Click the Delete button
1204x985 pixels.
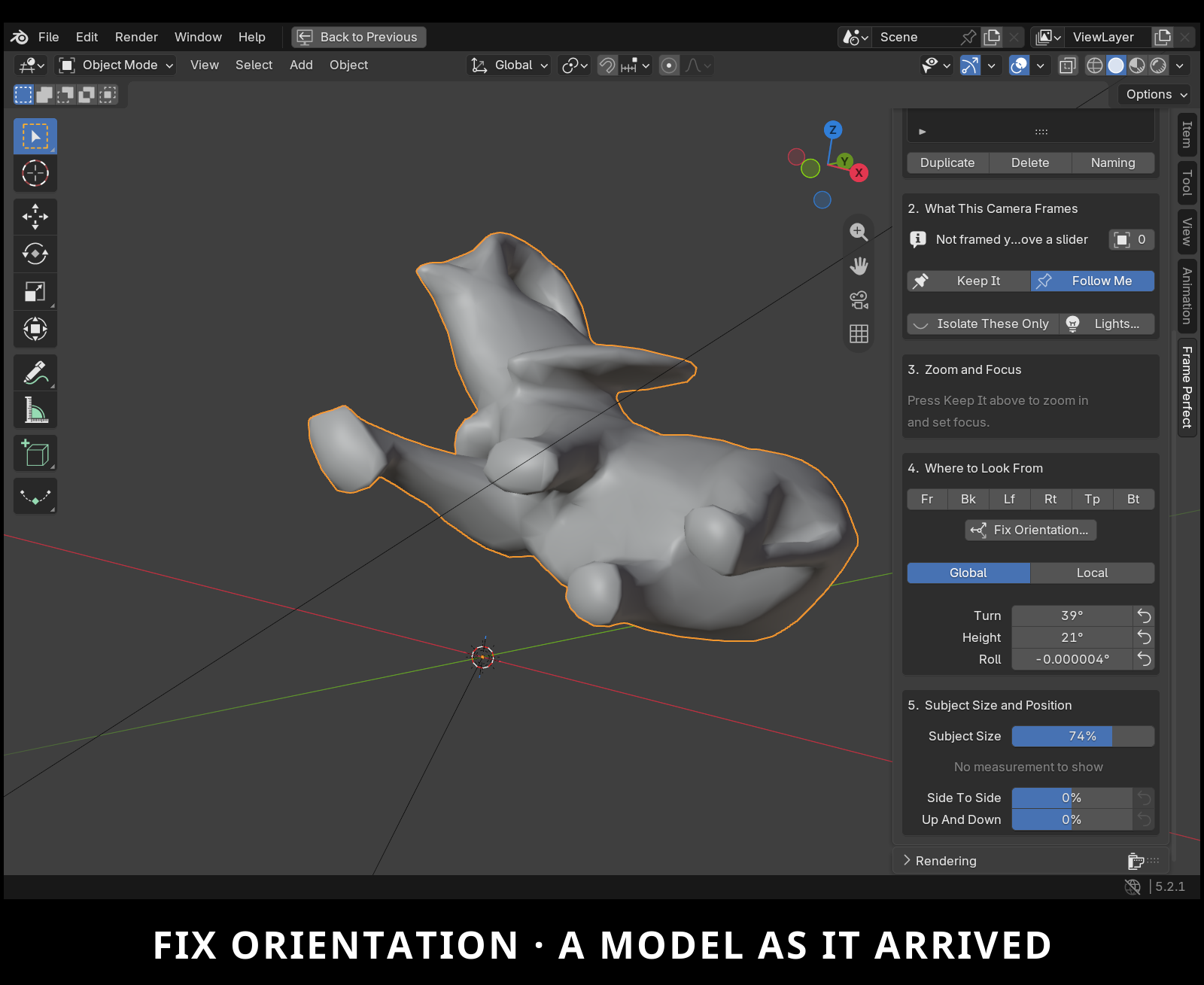pyautogui.click(x=1030, y=163)
